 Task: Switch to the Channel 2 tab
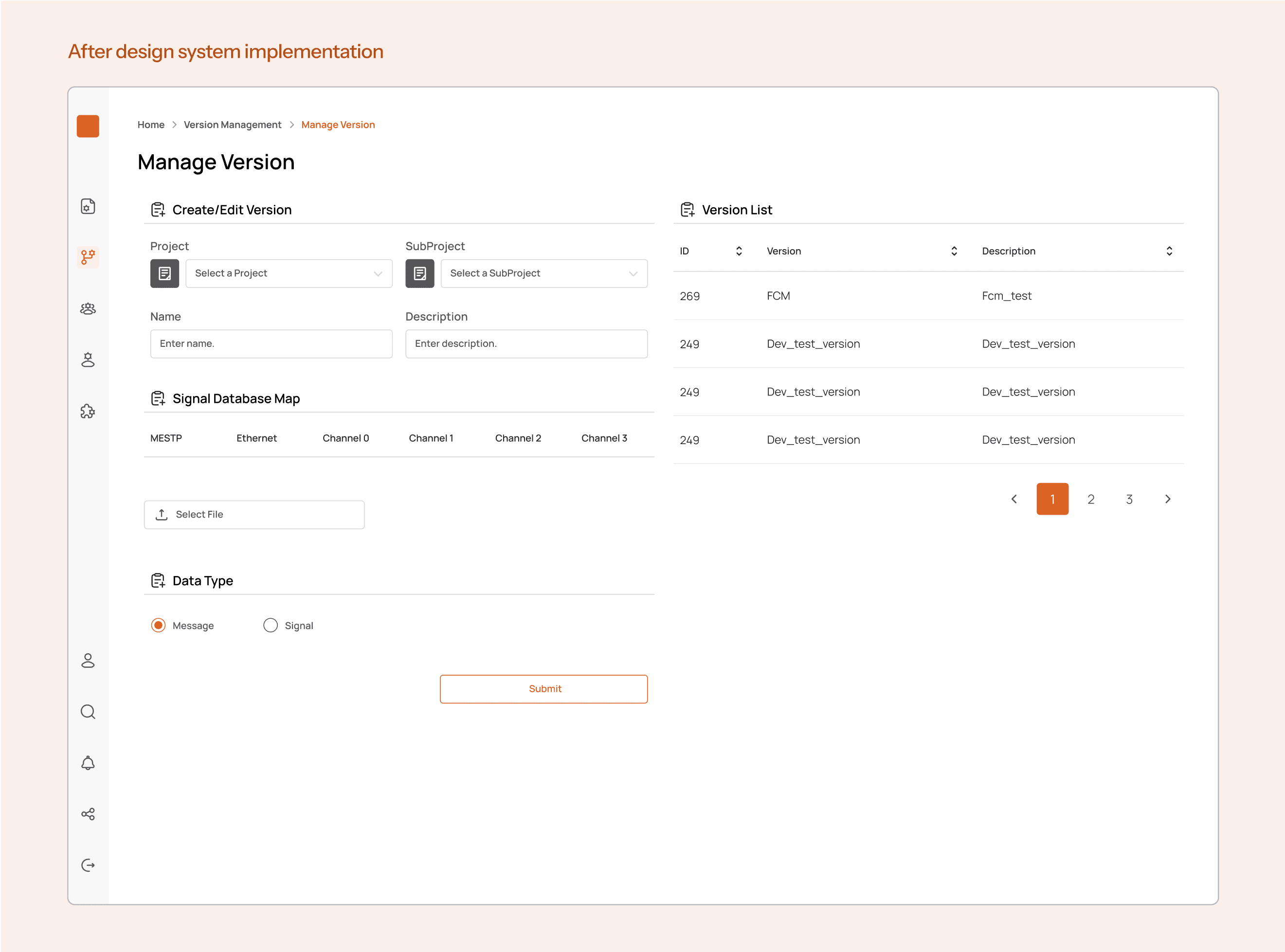point(518,438)
